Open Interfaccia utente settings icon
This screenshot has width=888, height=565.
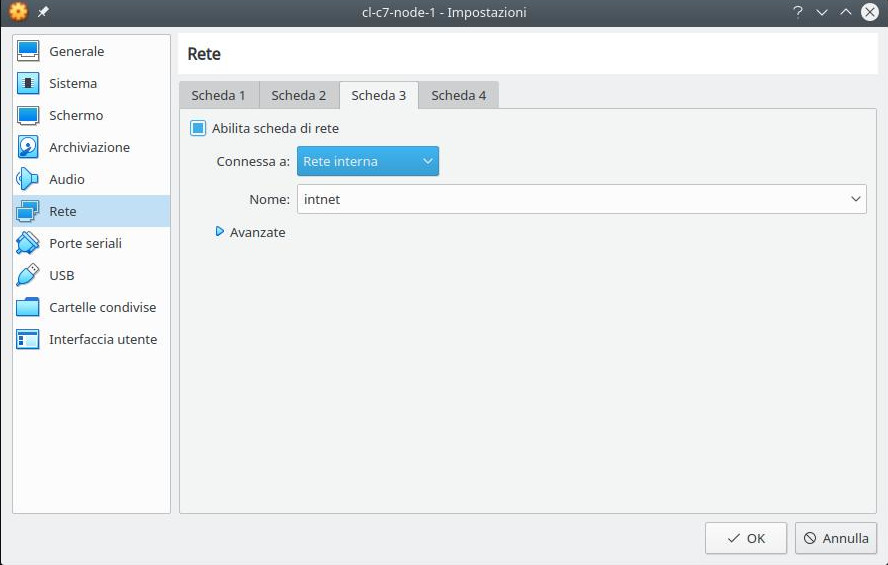tap(28, 339)
